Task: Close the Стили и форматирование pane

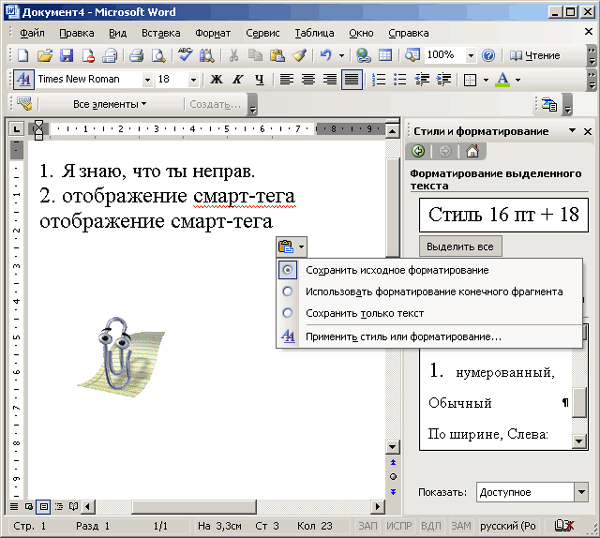Action: point(588,132)
